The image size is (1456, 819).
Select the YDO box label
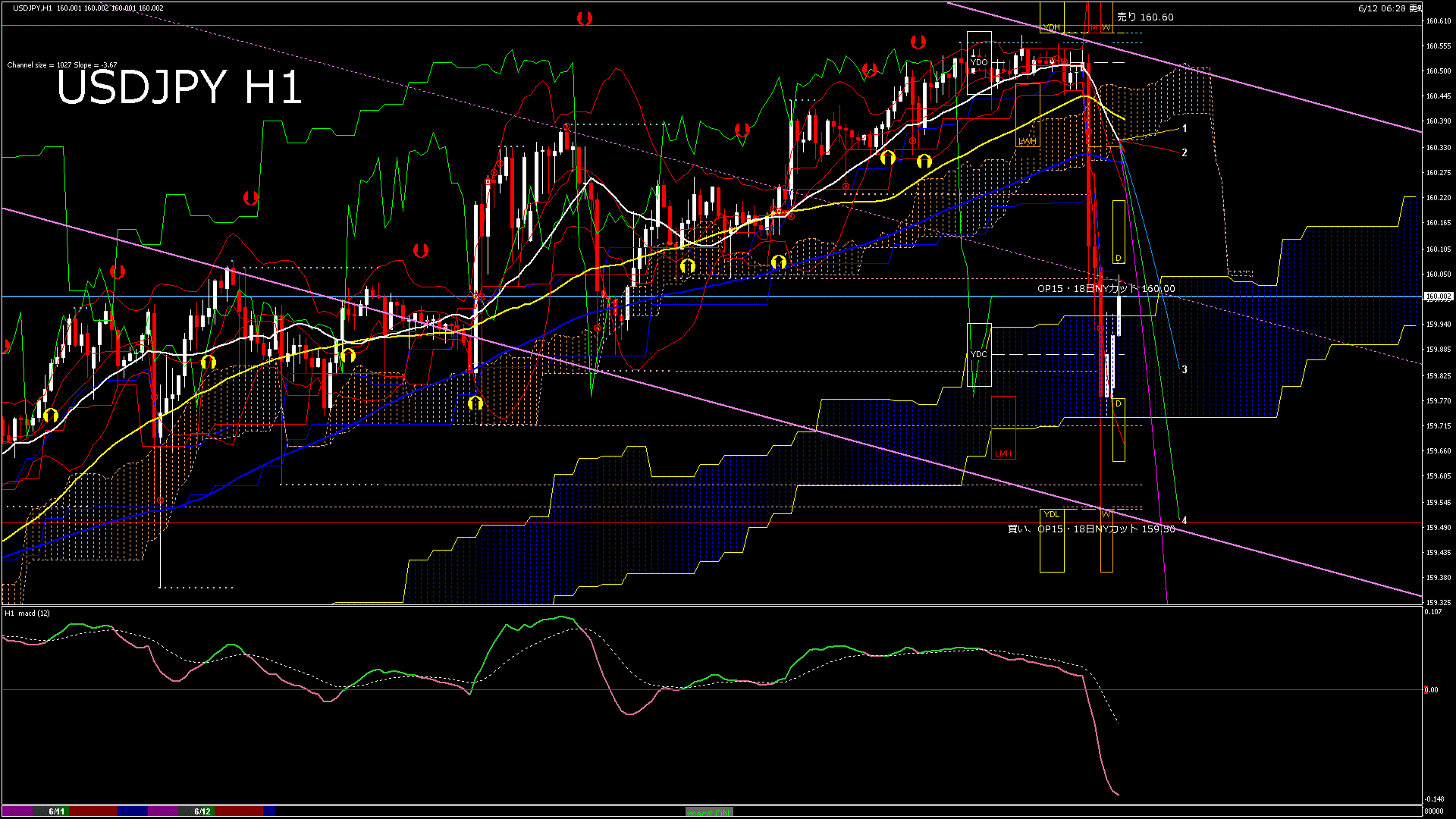979,62
